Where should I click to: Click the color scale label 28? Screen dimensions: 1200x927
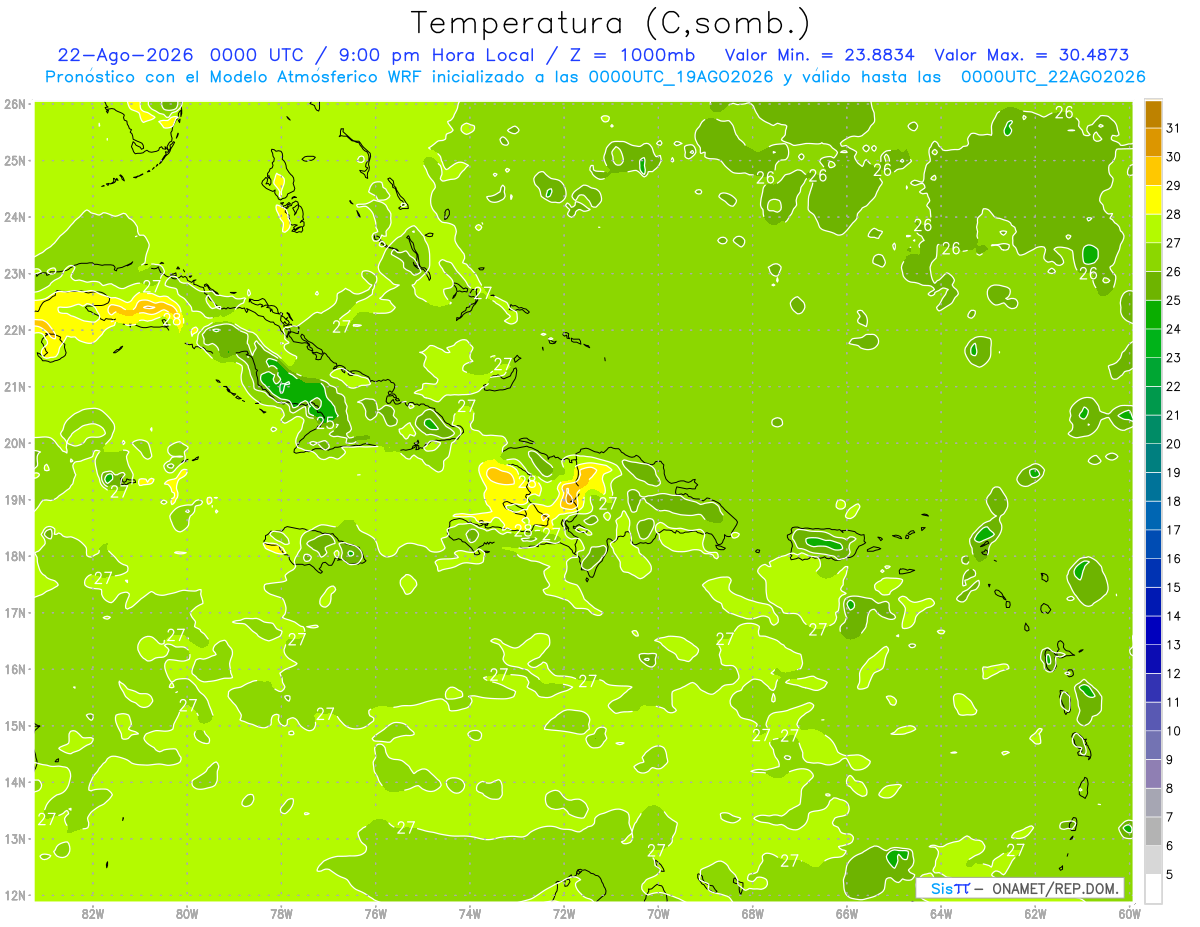pos(1173,214)
